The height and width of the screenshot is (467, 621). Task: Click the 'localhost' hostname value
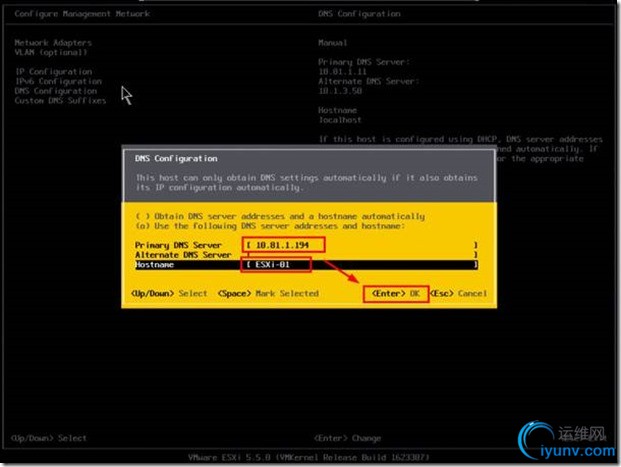(340, 120)
